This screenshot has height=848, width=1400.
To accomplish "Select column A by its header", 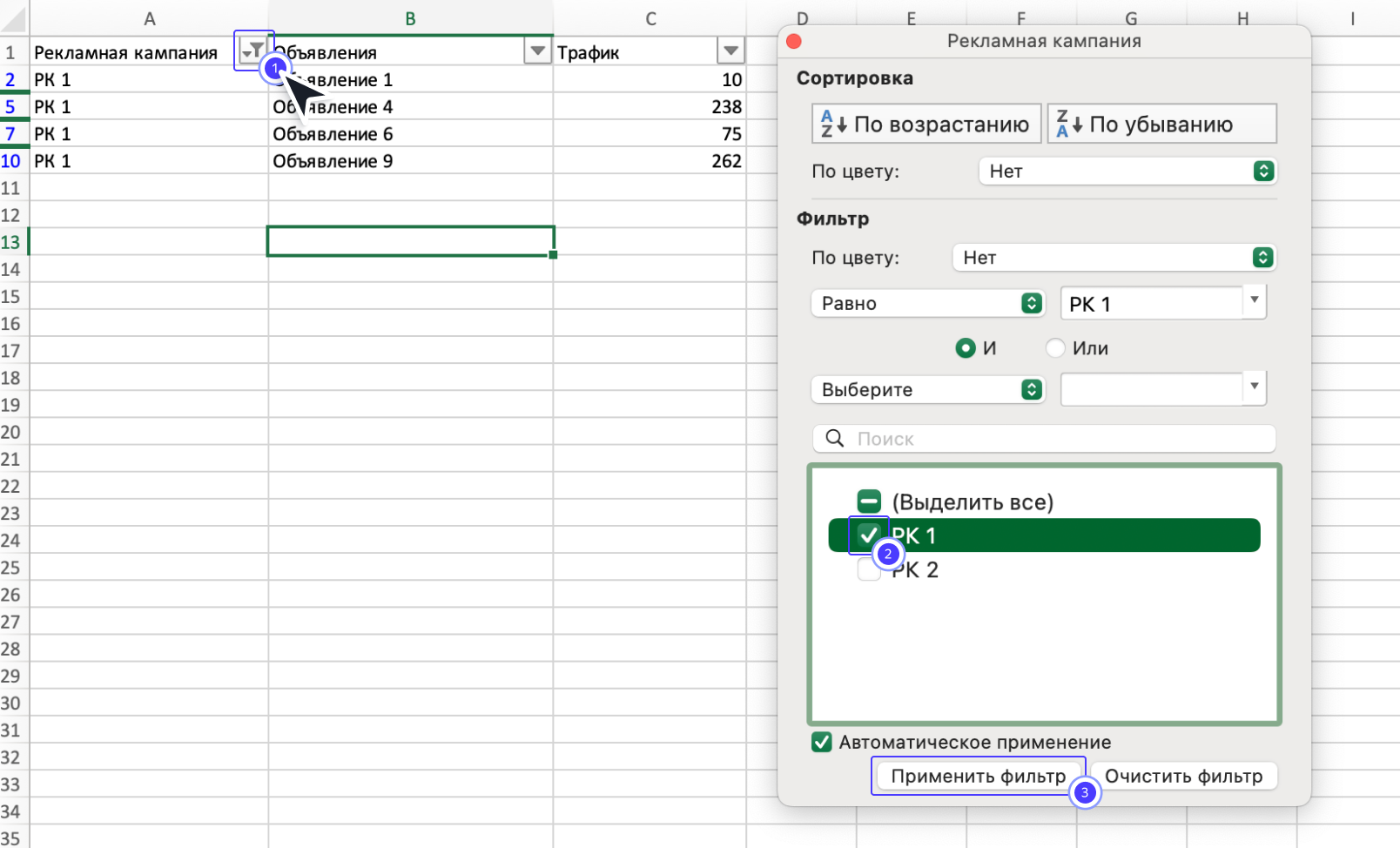I will pyautogui.click(x=149, y=18).
